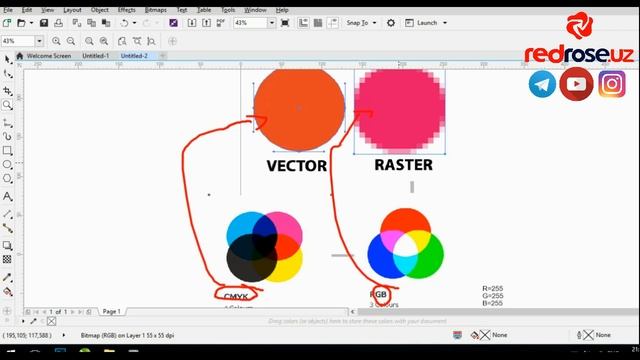Switch to the Welcome Screen tab
This screenshot has width=640, height=360.
(49, 56)
